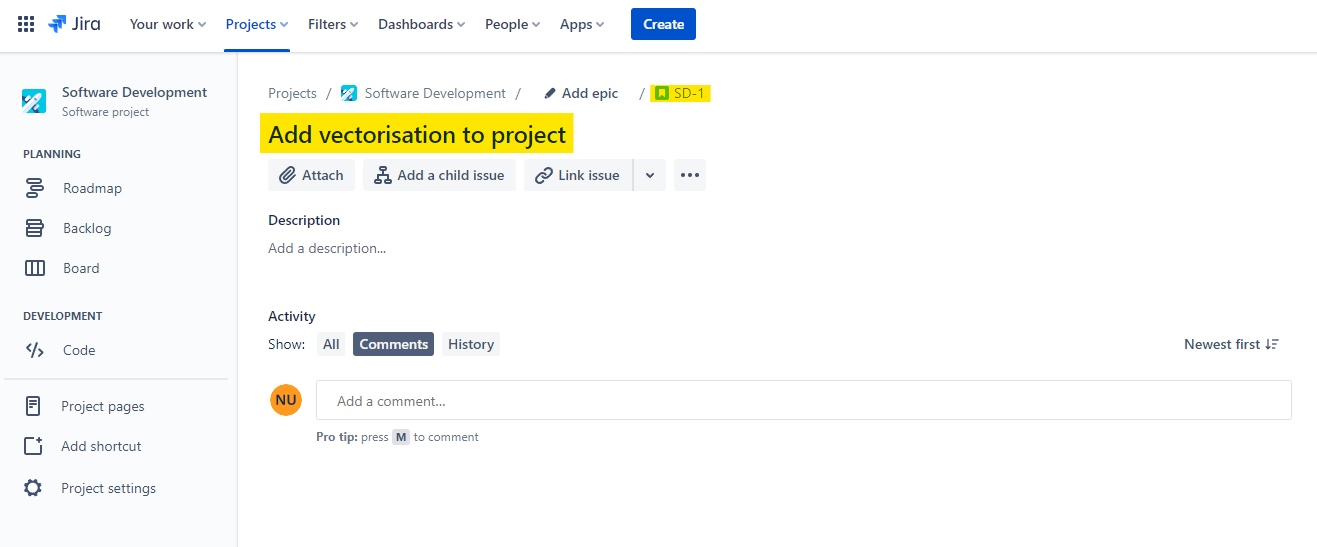1317x547 pixels.
Task: Open the Dashboards dropdown
Action: pyautogui.click(x=421, y=24)
